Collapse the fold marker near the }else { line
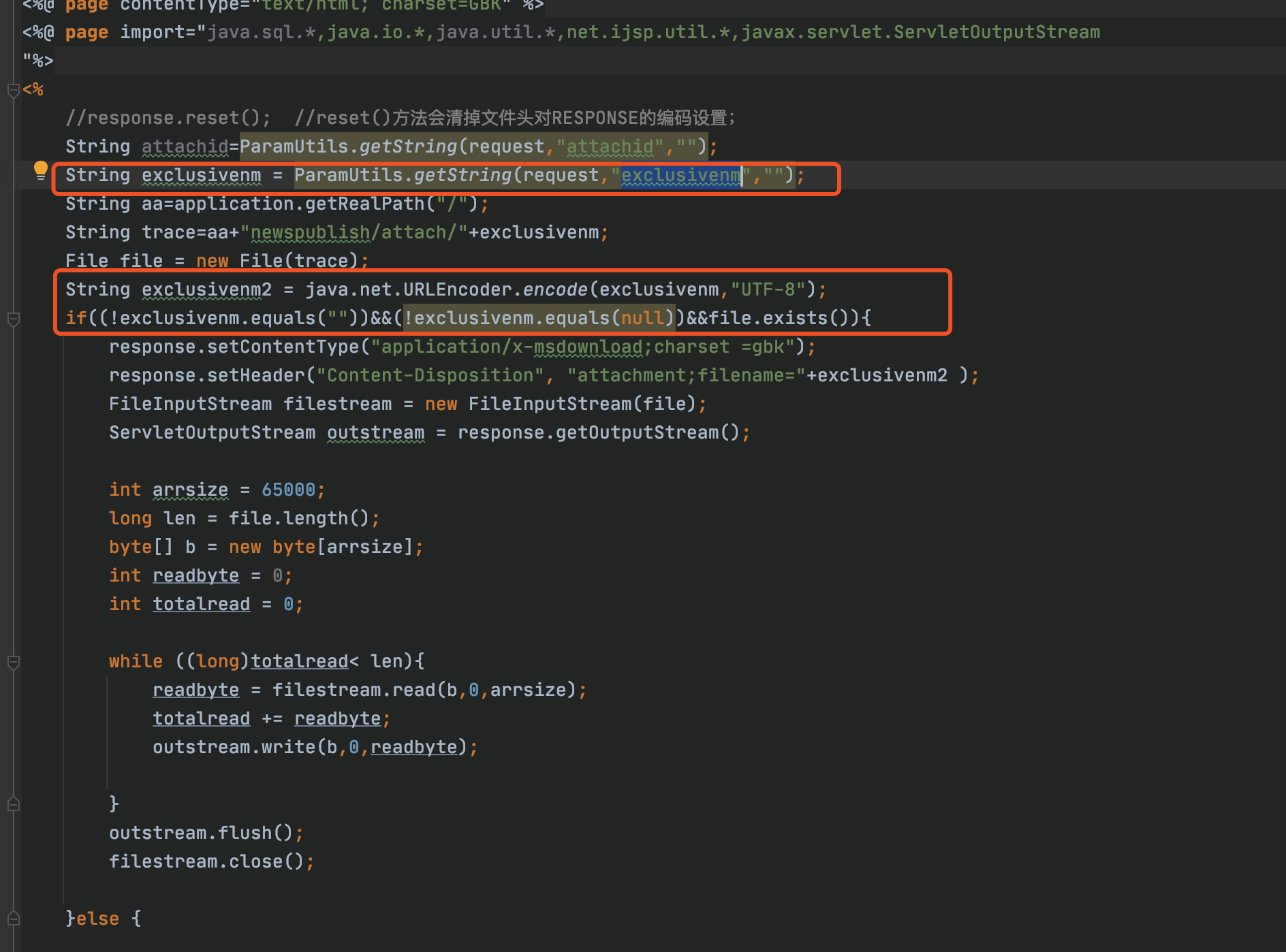1286x952 pixels. (x=12, y=918)
